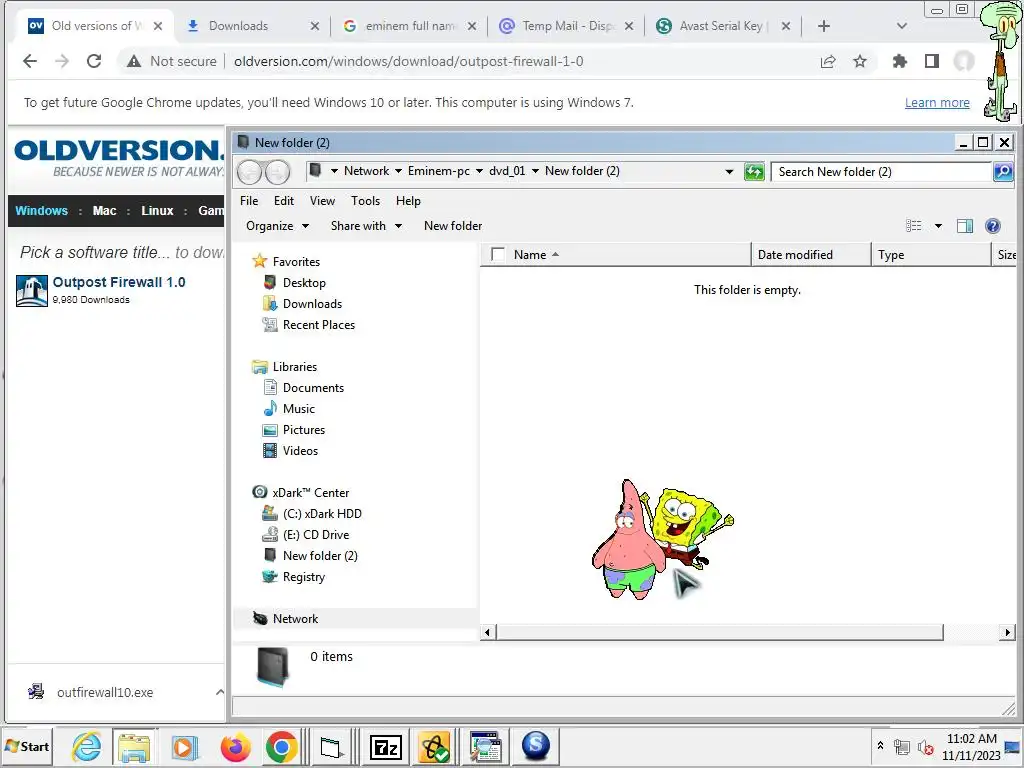Open the Help menu
Screen dimensions: 1024x768
click(x=408, y=200)
